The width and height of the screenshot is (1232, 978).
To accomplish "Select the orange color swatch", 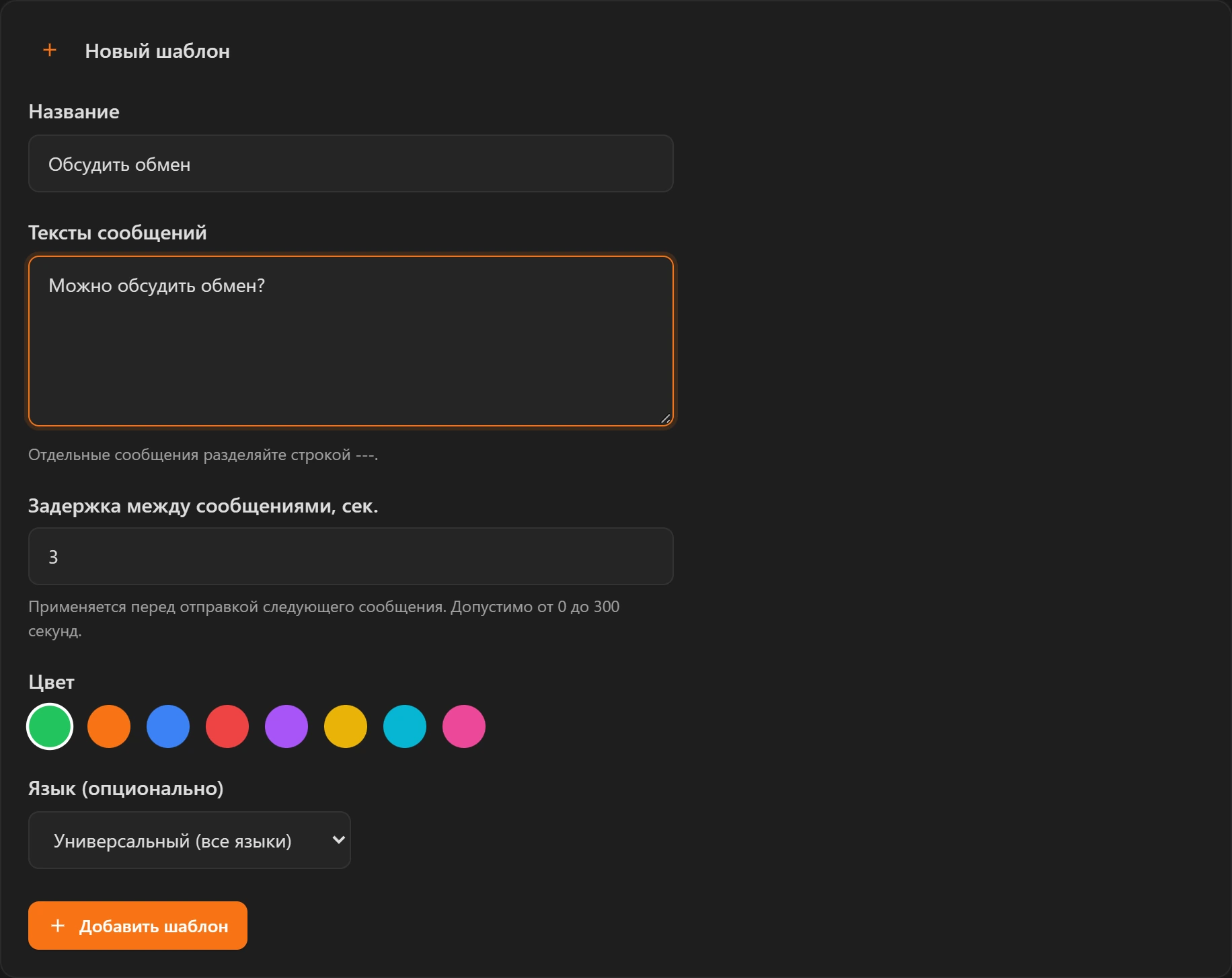I will [x=109, y=726].
